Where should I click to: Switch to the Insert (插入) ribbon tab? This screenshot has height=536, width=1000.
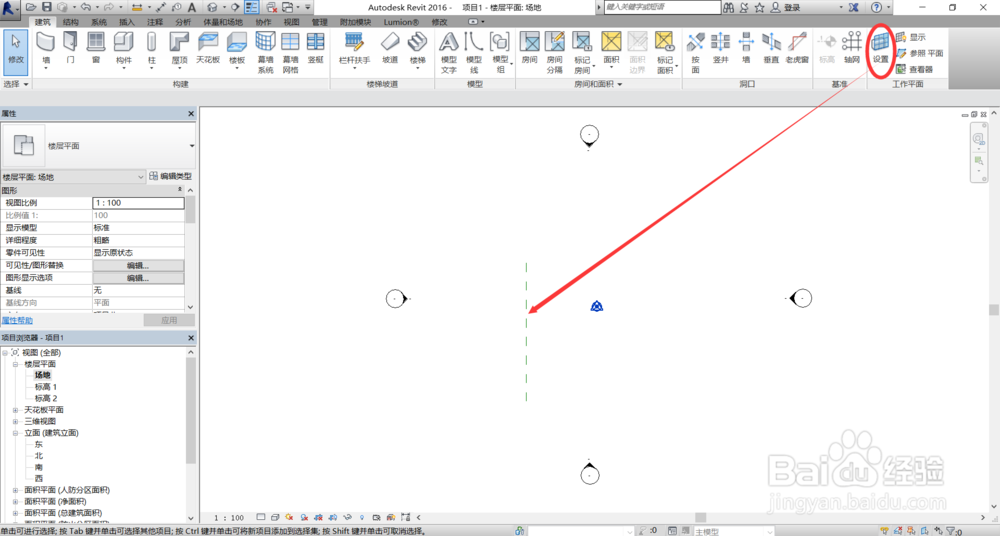tap(127, 22)
